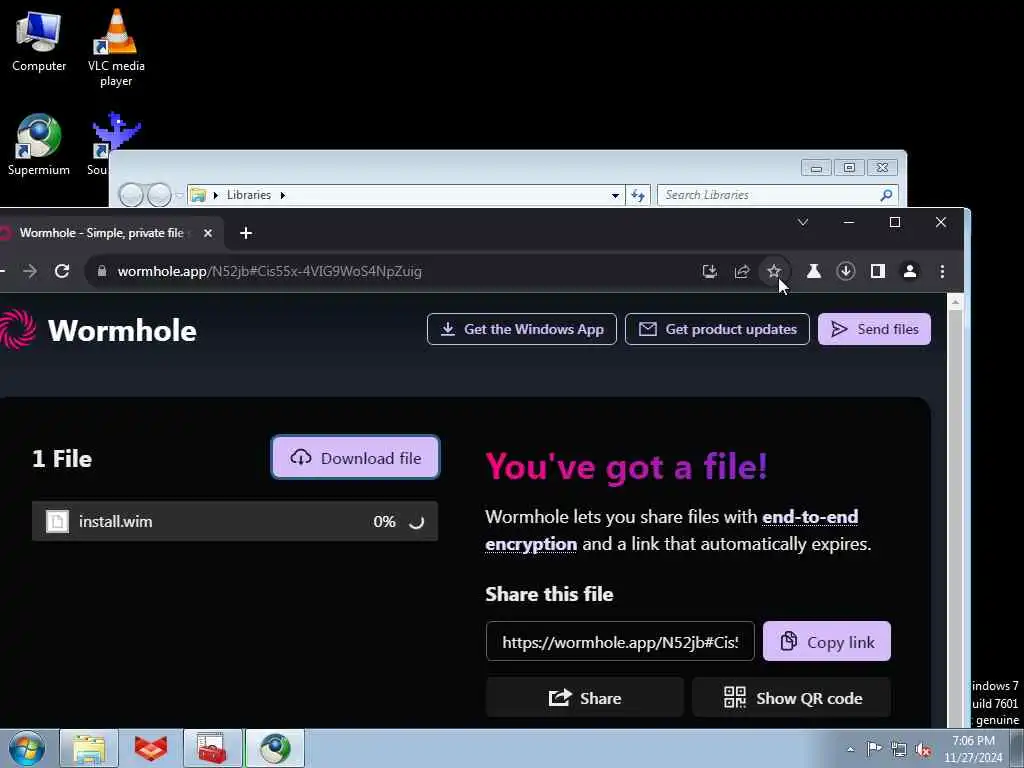The image size is (1024, 768).
Task: Click the install.wim file row
Action: pyautogui.click(x=235, y=521)
